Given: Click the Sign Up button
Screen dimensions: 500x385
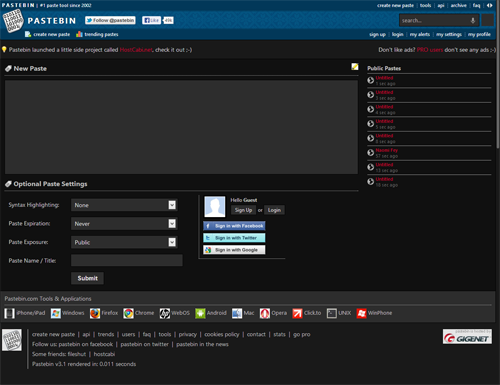Looking at the screenshot, I should click(243, 210).
